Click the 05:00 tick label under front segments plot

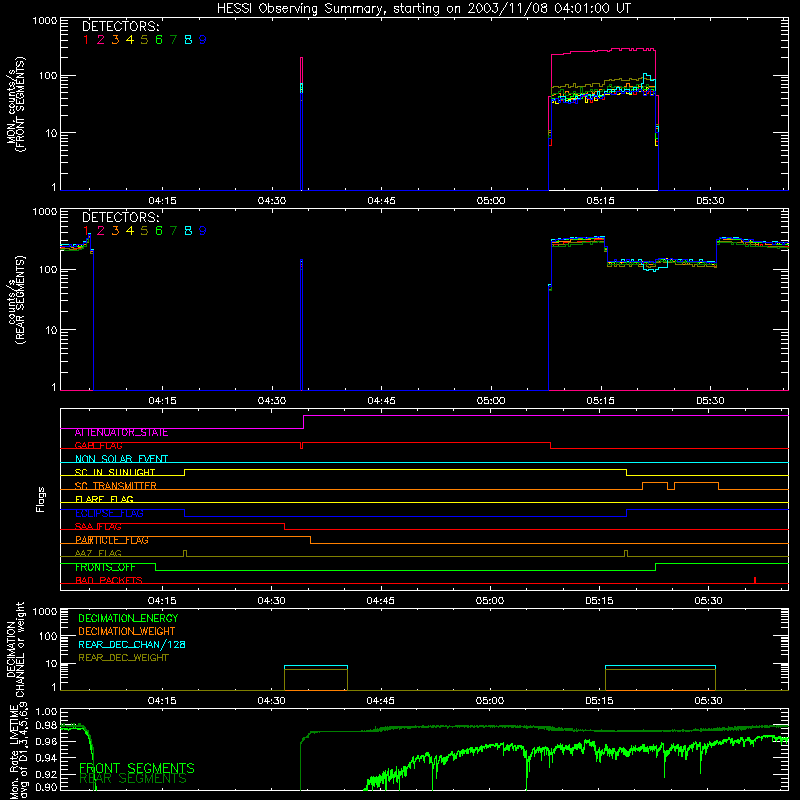click(491, 201)
